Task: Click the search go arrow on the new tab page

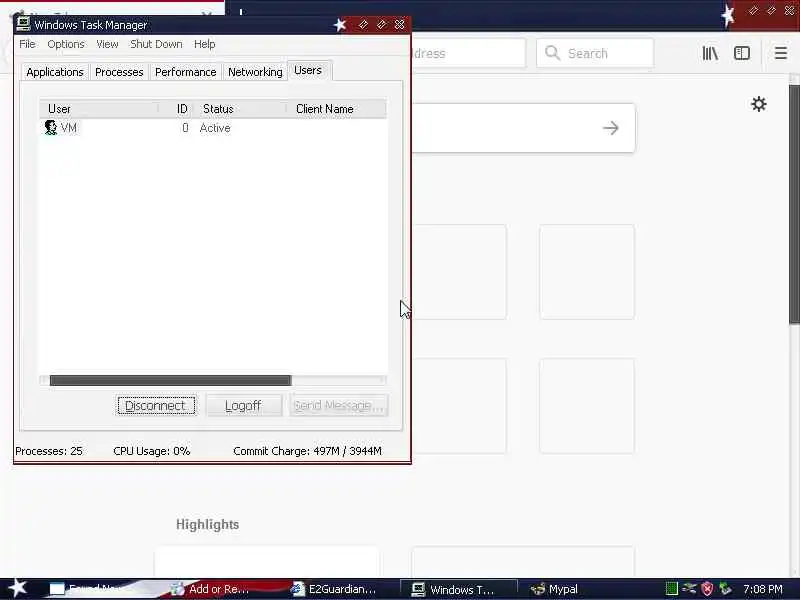Action: 611,128
